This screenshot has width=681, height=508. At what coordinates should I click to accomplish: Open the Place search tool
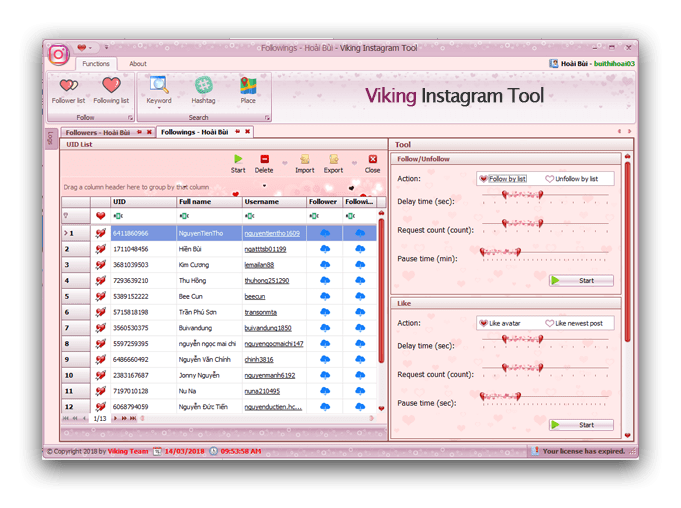coord(248,91)
